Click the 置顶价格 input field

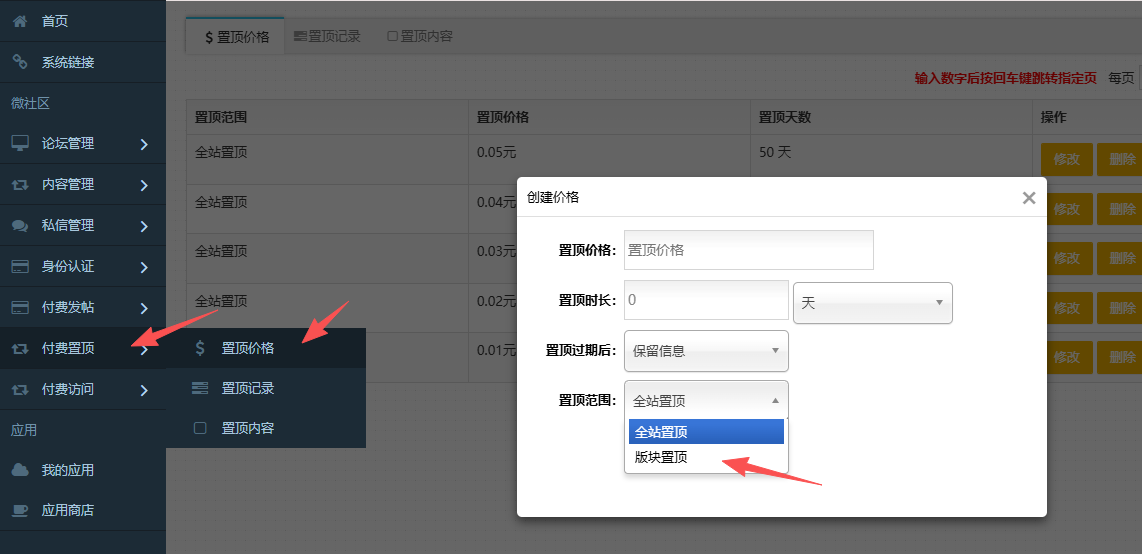[x=748, y=250]
